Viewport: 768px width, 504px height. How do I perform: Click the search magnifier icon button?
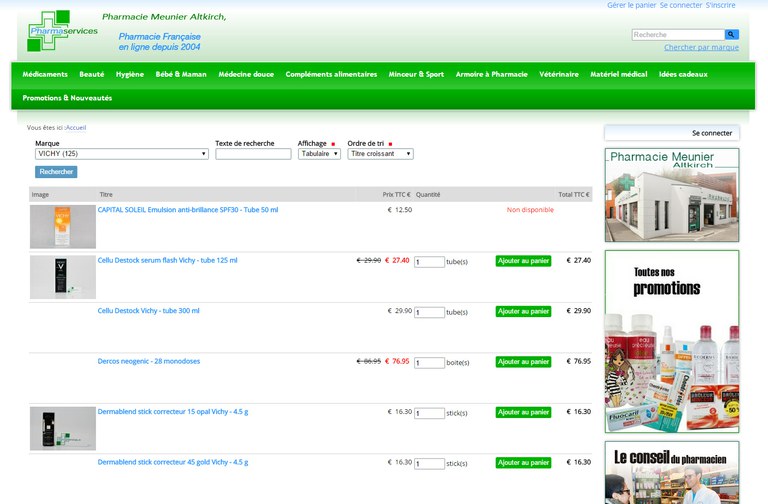pos(732,35)
